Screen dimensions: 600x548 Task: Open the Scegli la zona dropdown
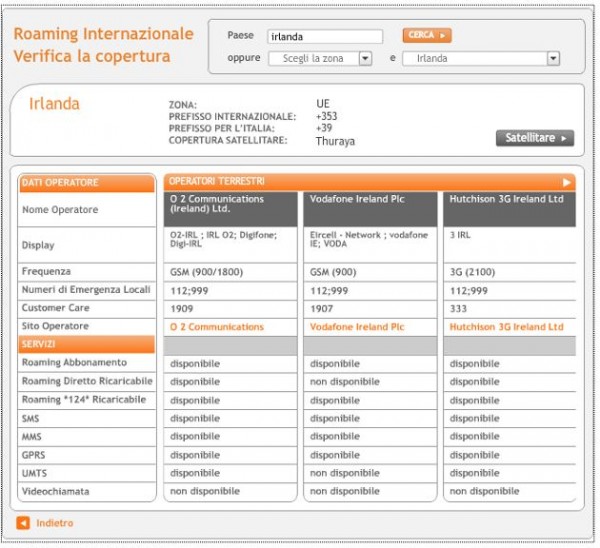[x=320, y=59]
